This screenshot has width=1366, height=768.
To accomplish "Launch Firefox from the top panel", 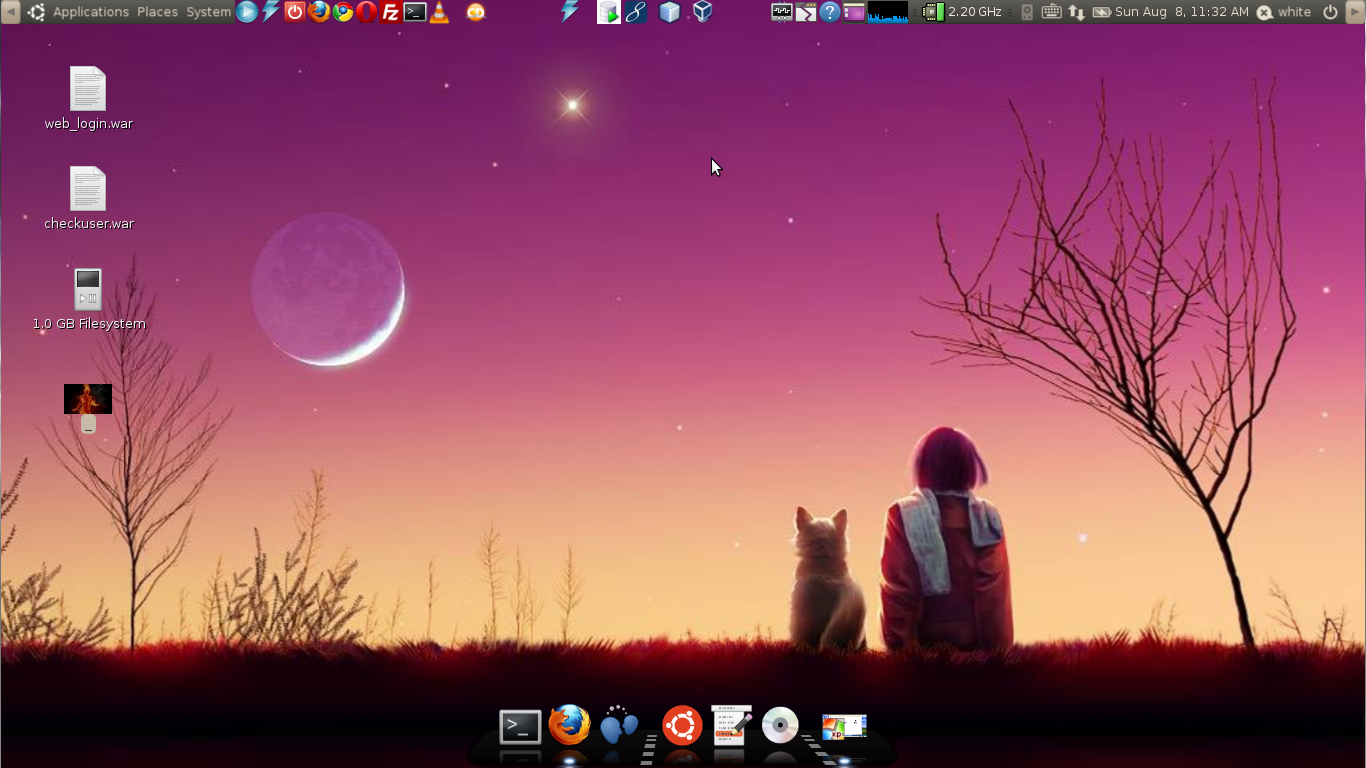I will pos(319,12).
